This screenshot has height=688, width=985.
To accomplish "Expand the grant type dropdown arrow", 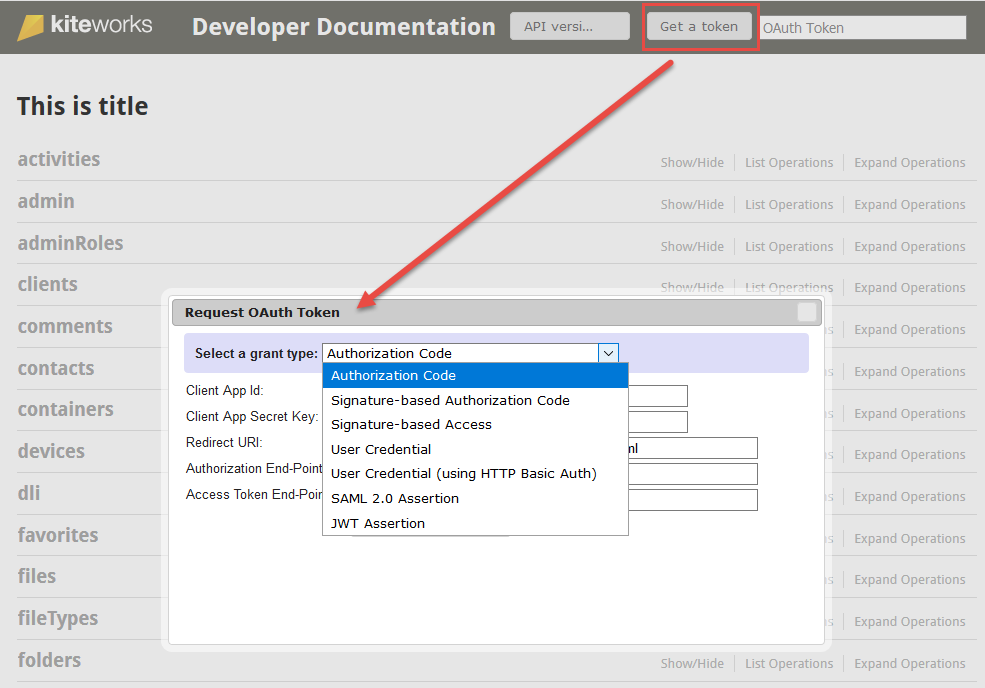I will (x=608, y=353).
